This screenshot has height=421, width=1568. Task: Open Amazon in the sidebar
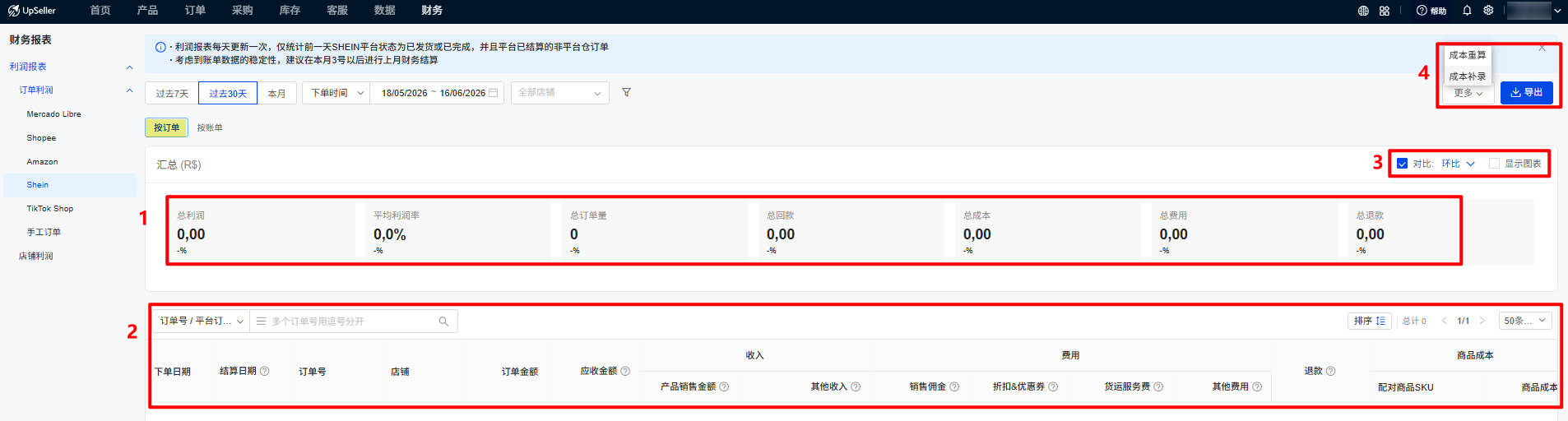(42, 162)
